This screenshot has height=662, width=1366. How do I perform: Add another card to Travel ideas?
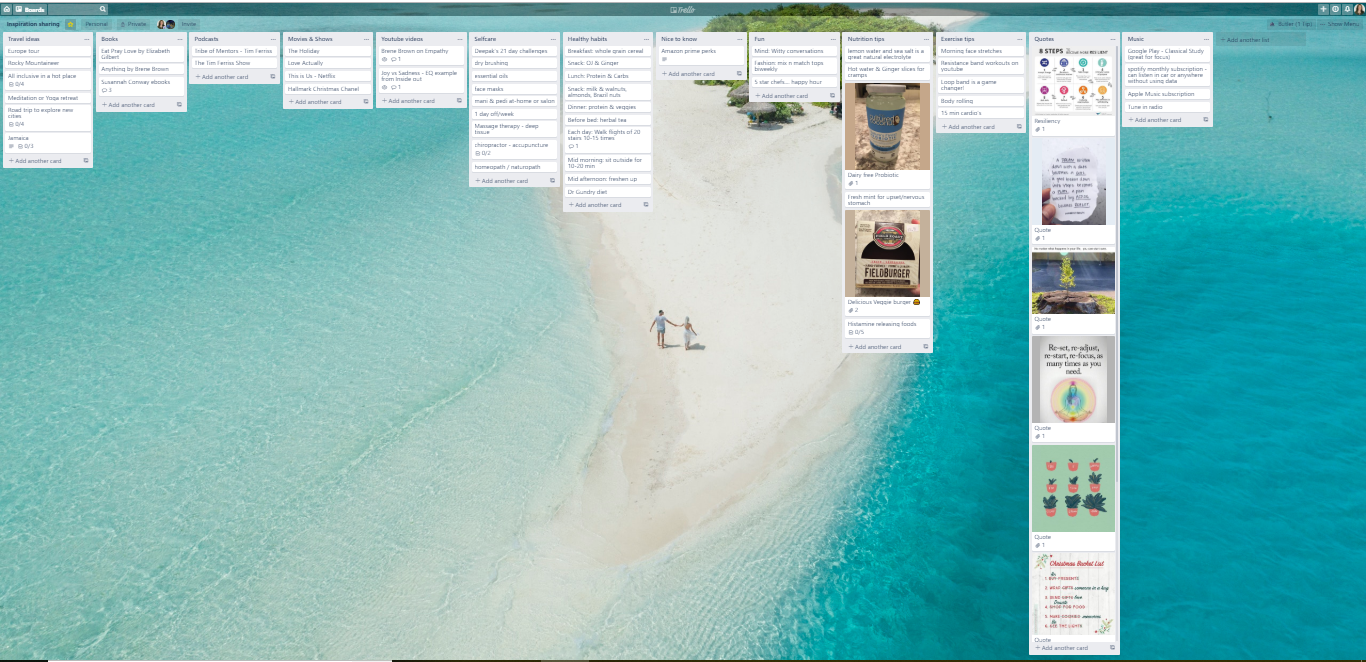[x=38, y=161]
